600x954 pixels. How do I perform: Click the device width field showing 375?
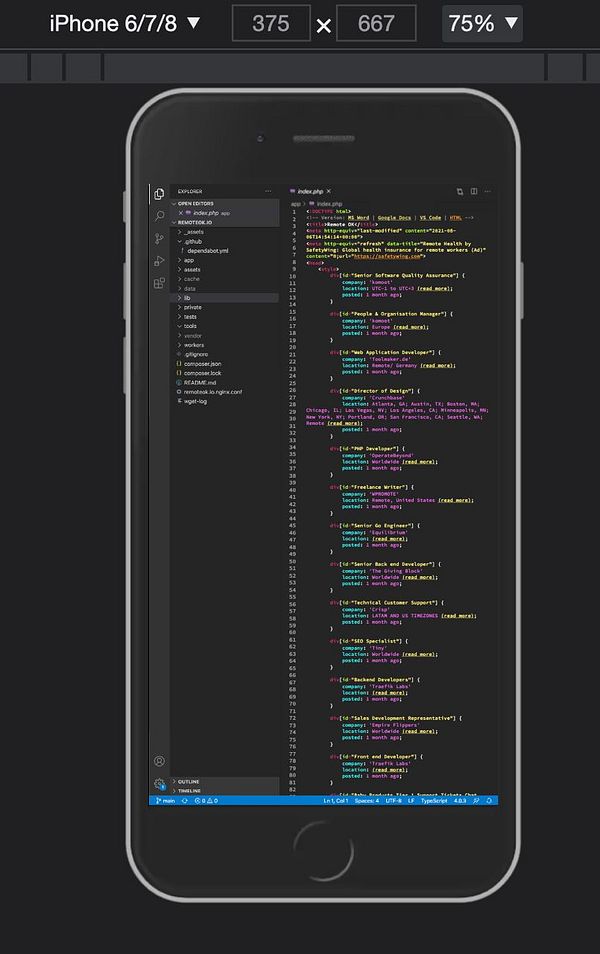[271, 23]
